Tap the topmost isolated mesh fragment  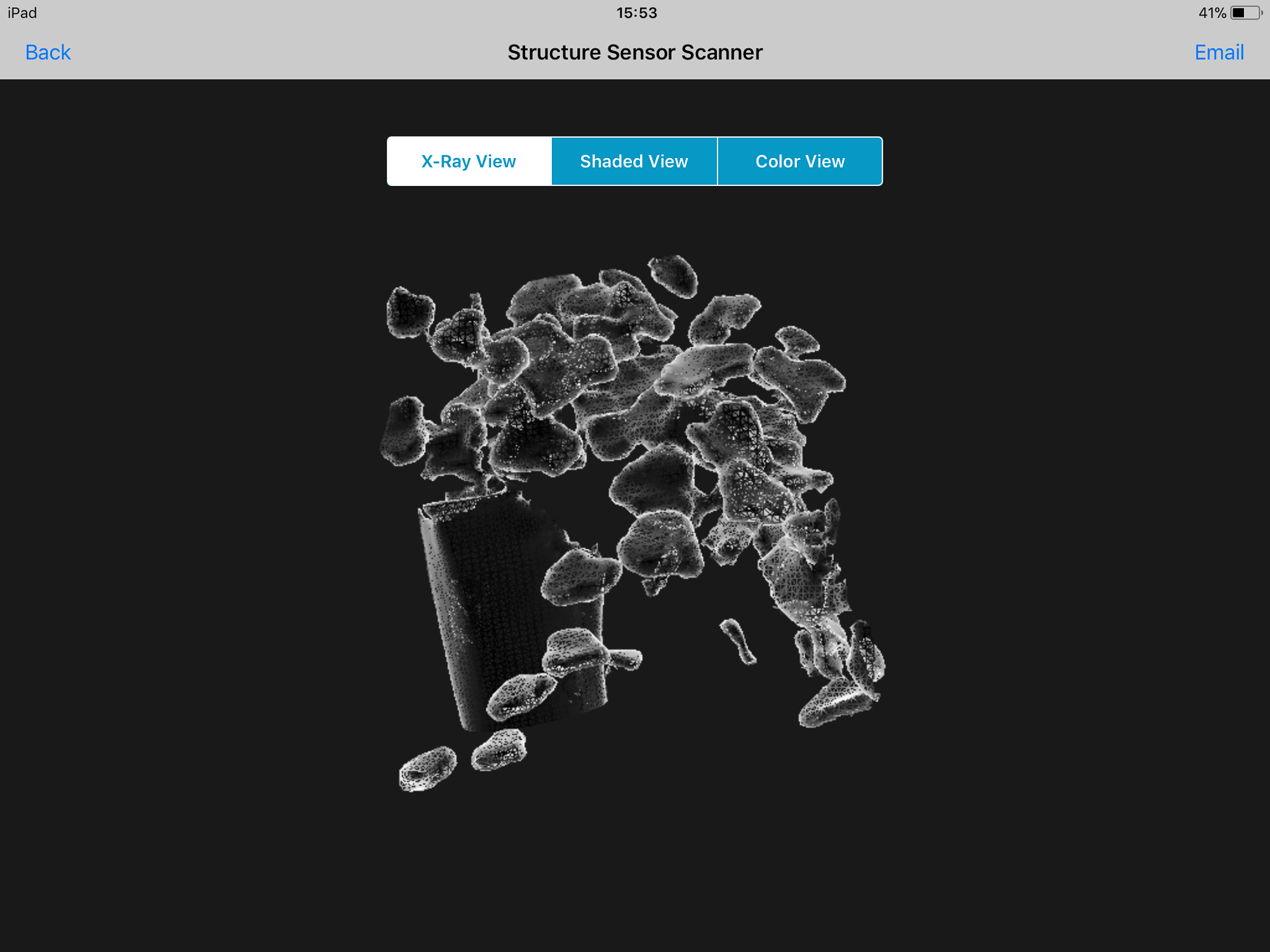pyautogui.click(x=674, y=275)
